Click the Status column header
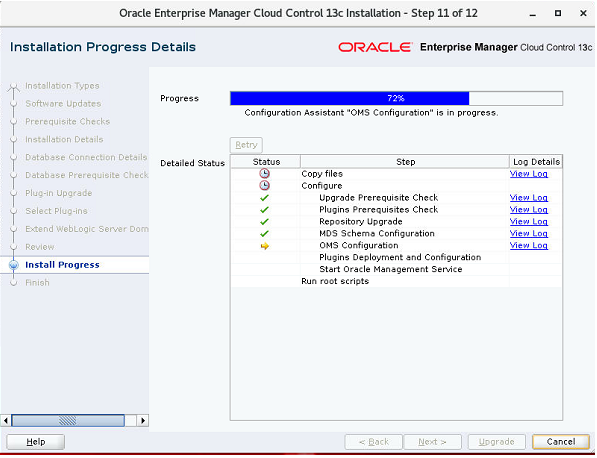Image resolution: width=597 pixels, height=458 pixels. click(266, 162)
